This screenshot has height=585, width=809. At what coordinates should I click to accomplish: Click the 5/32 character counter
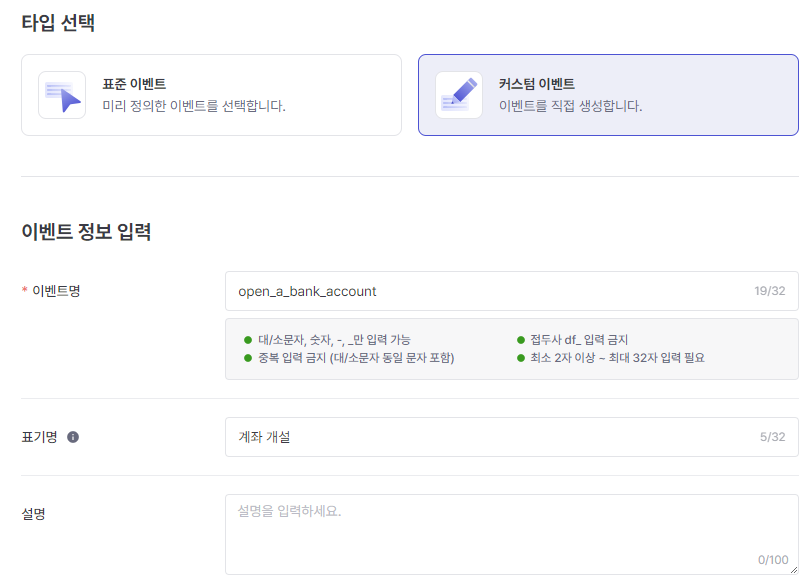pyautogui.click(x=773, y=437)
